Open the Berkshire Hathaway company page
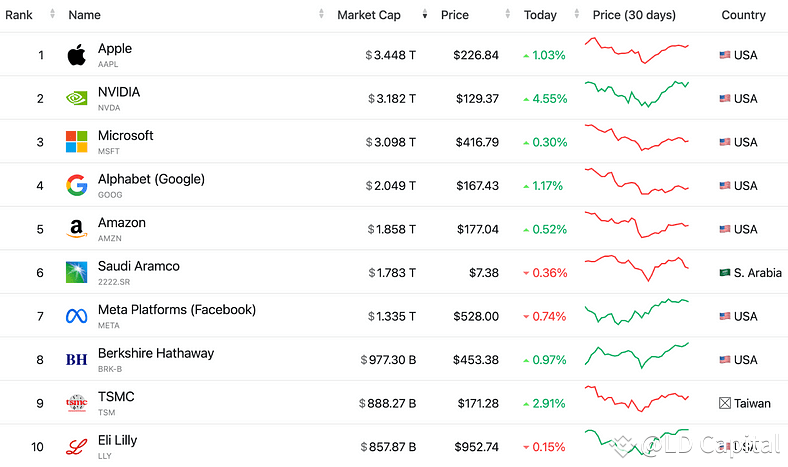Screen dimensions: 788x467 [155, 353]
